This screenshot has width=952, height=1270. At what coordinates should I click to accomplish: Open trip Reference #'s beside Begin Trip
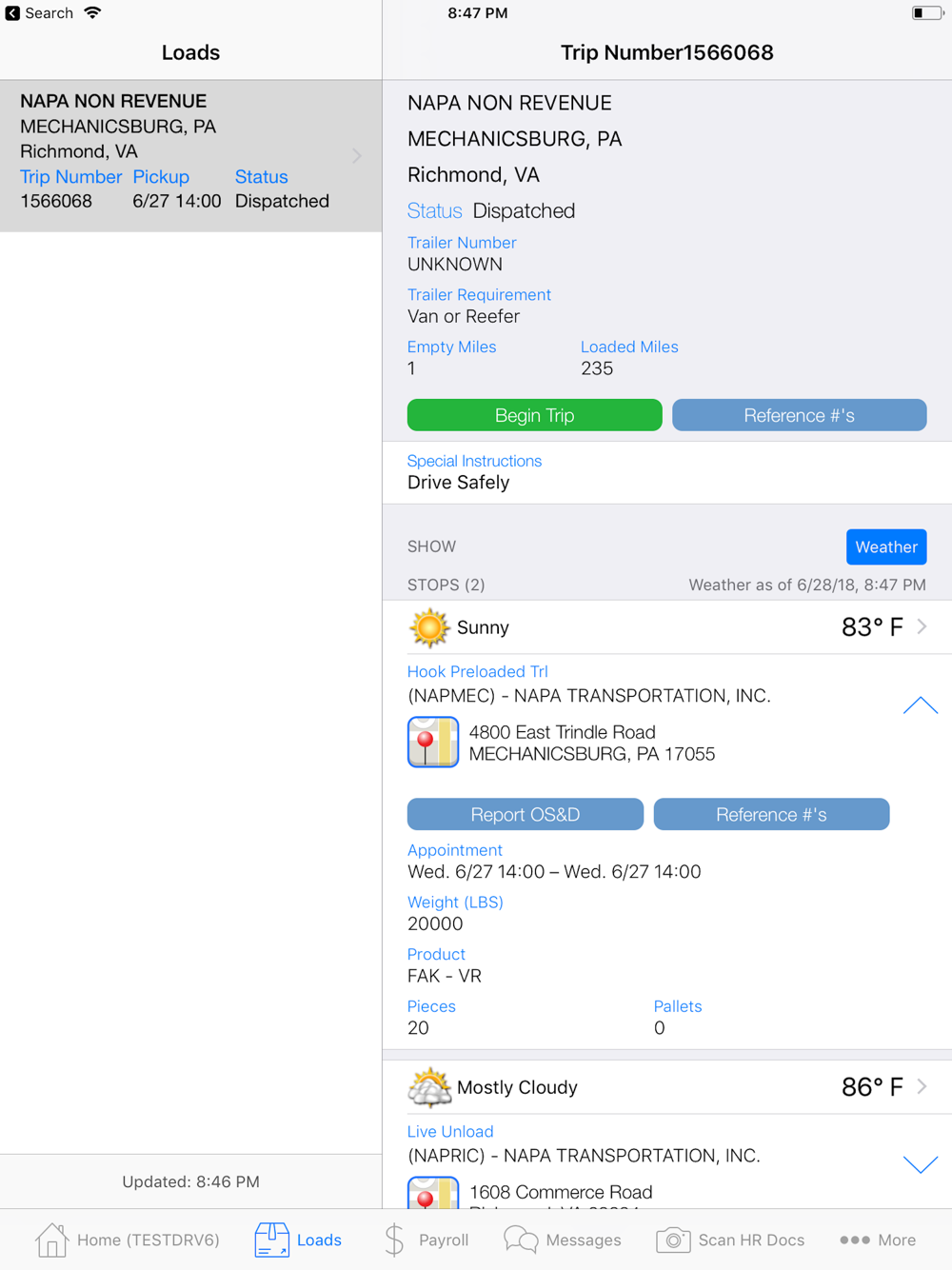800,415
